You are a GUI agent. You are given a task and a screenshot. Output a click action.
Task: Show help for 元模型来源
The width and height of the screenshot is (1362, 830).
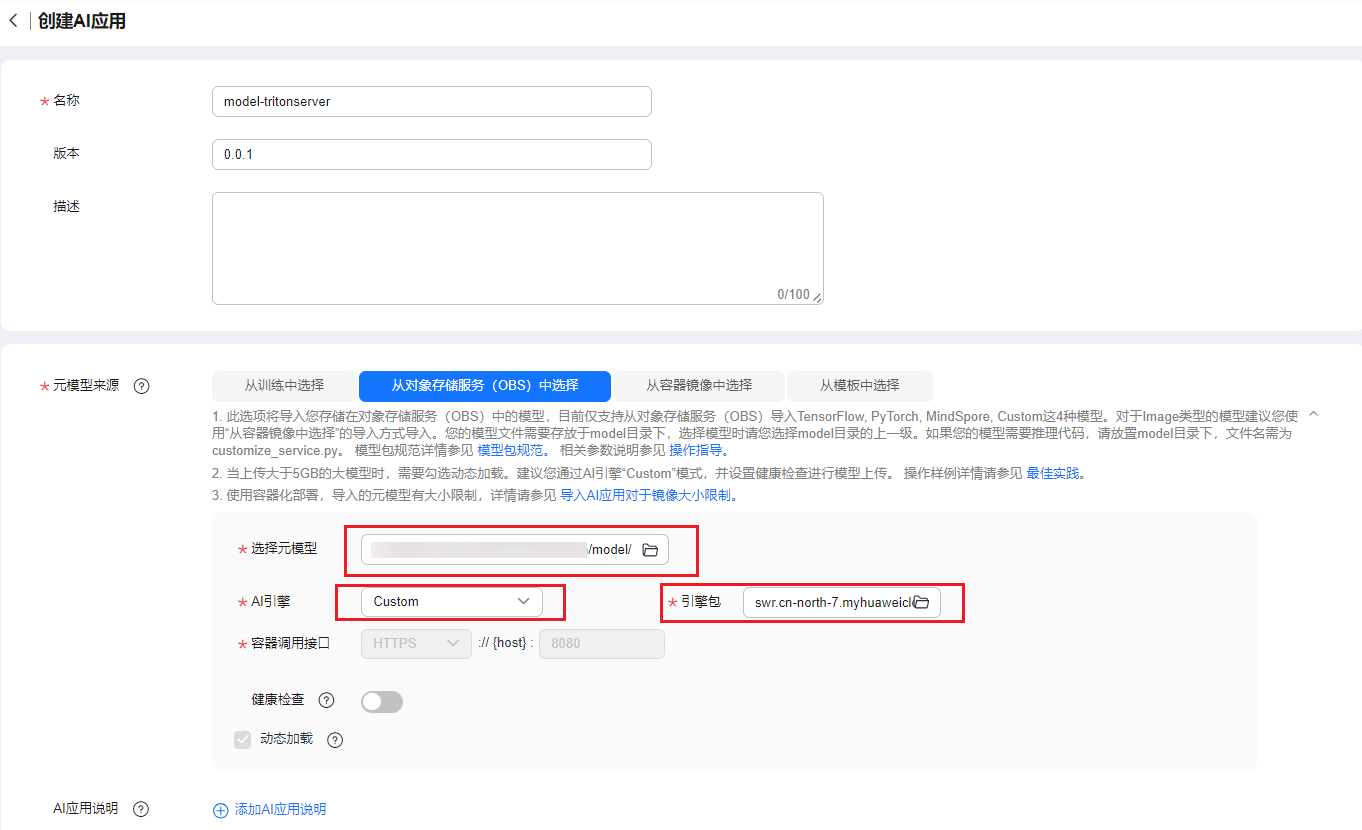tap(142, 386)
